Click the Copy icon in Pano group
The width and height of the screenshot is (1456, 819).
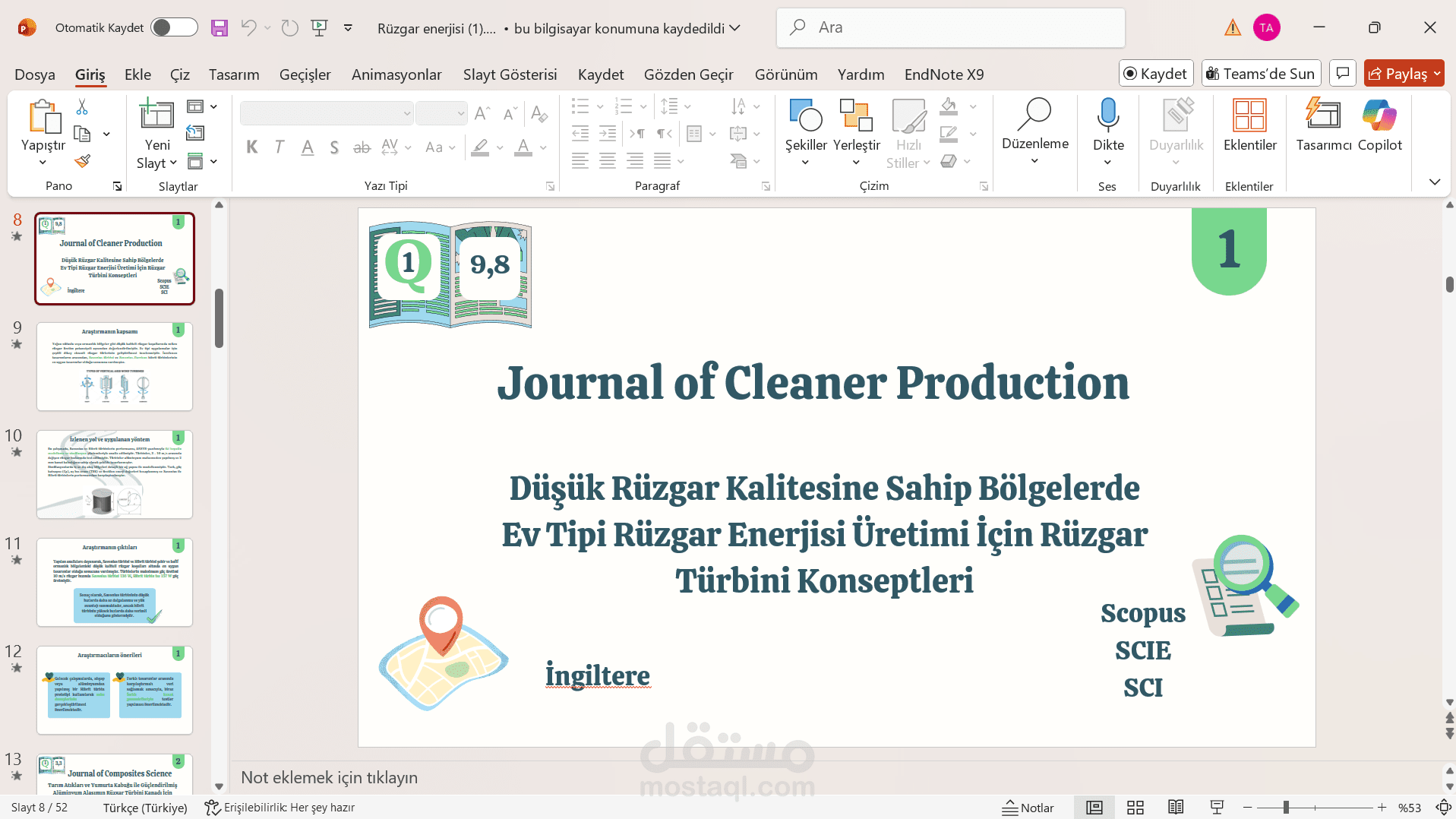[82, 134]
